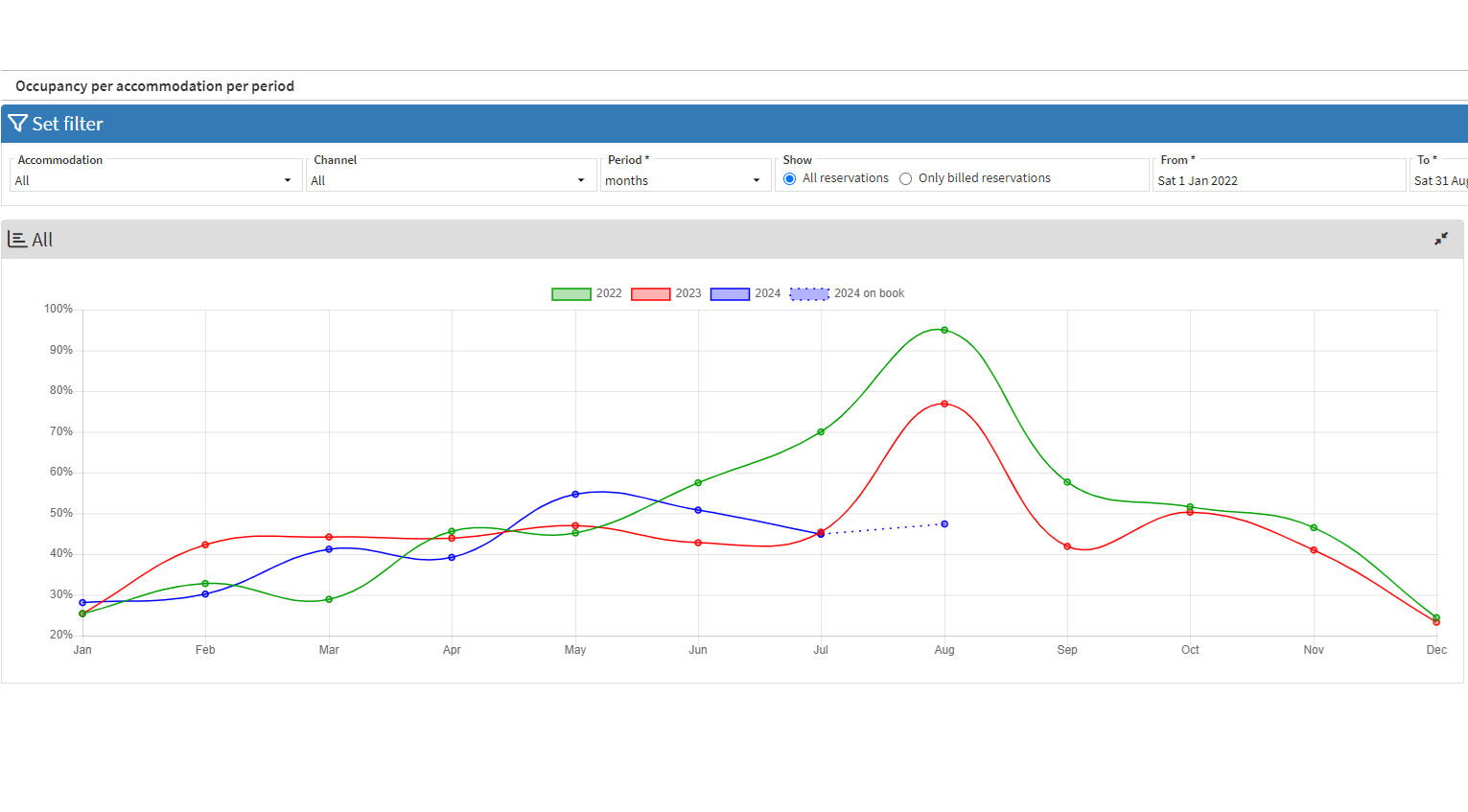Image resolution: width=1468 pixels, height=812 pixels.
Task: Toggle the 2022 series in legend
Action: (x=587, y=293)
